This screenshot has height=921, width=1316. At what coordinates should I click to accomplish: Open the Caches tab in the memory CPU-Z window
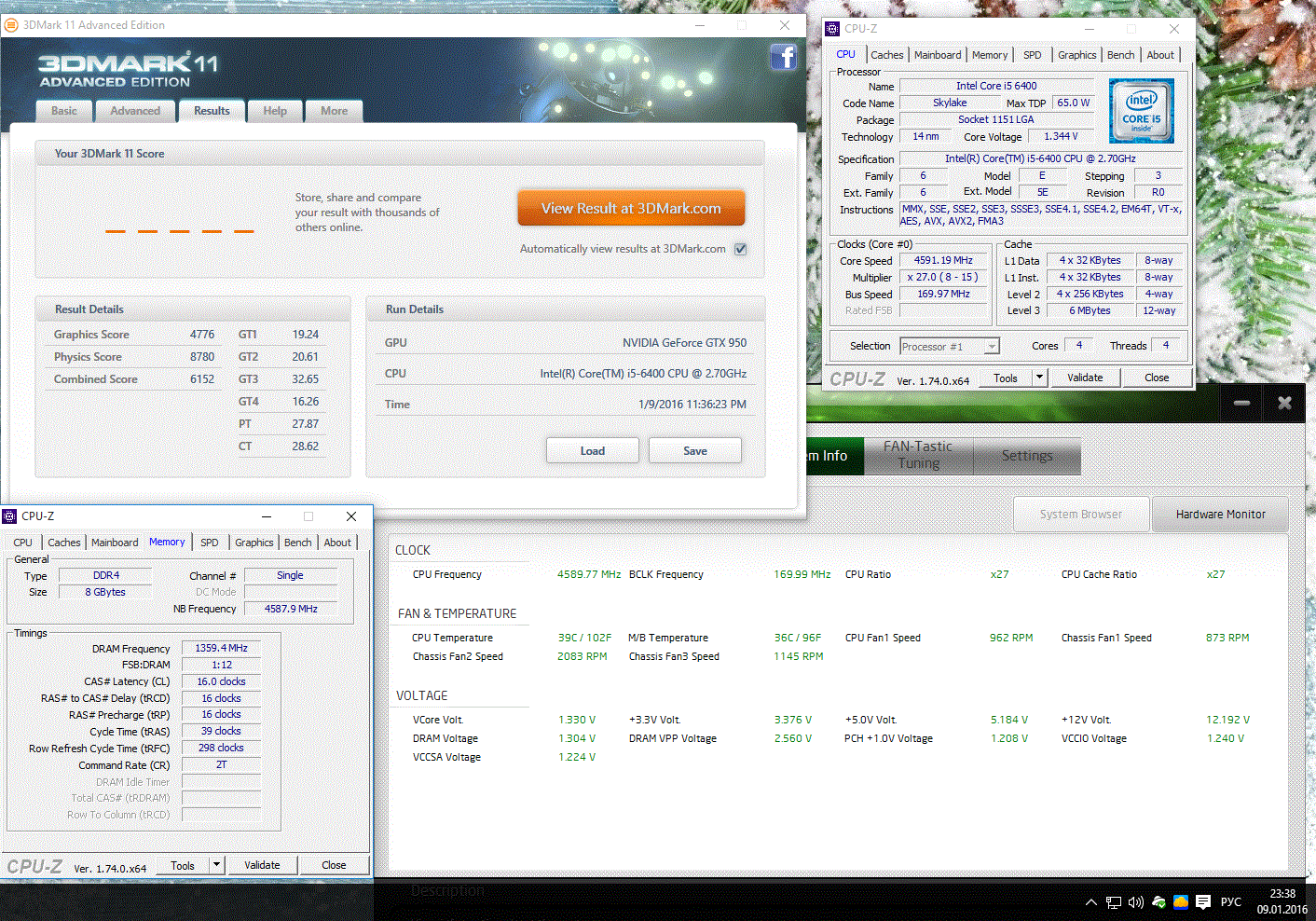(x=64, y=543)
